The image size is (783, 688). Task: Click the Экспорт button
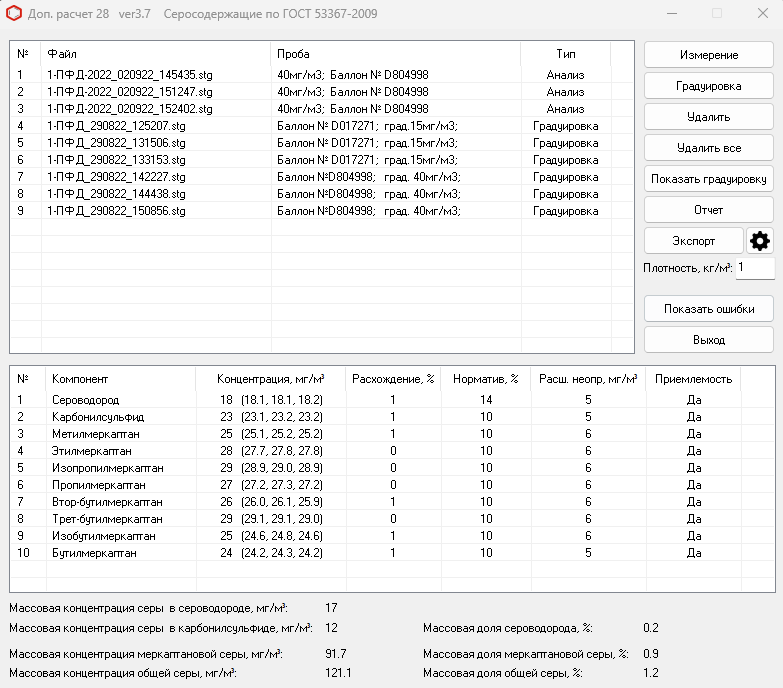coord(693,241)
